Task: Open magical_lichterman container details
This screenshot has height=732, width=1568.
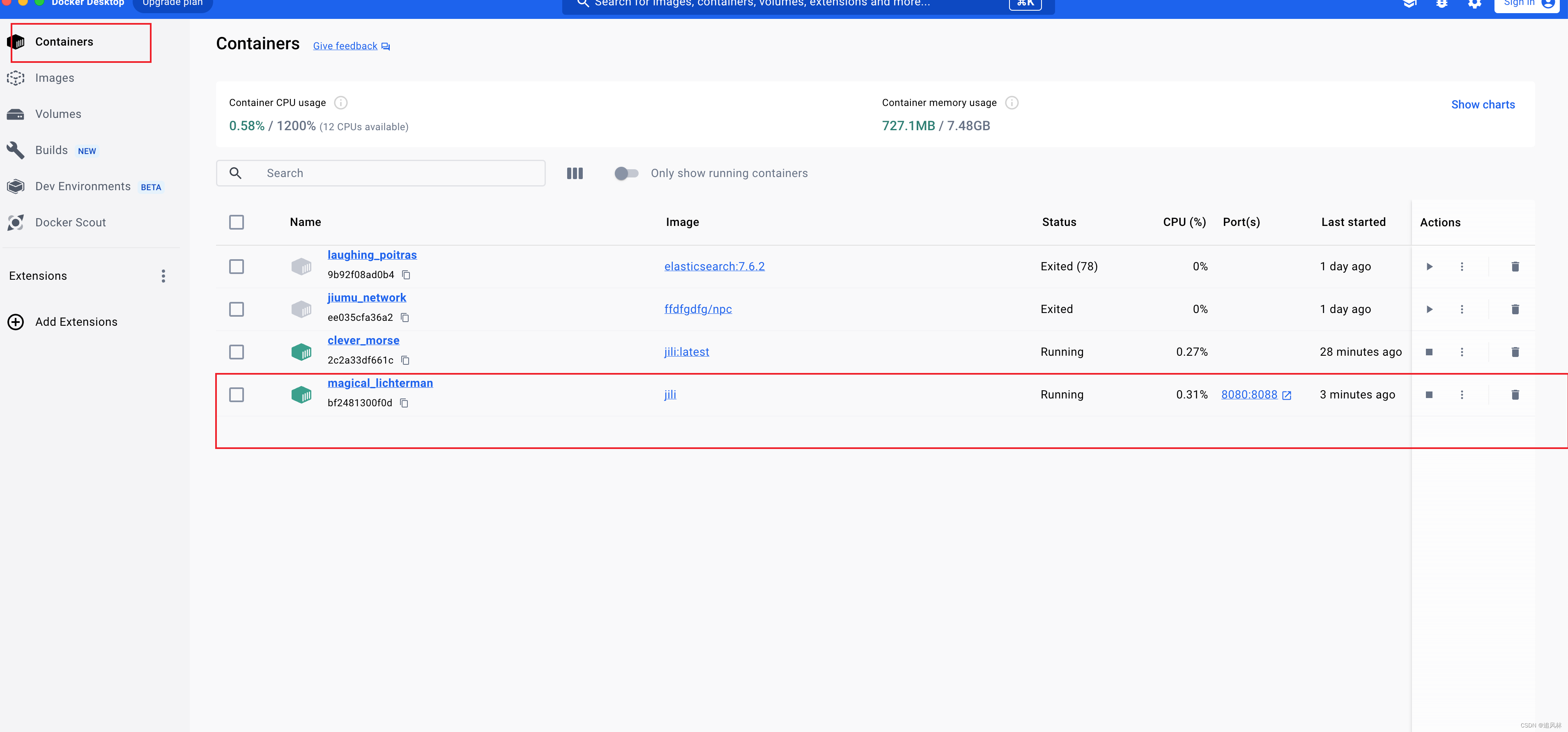Action: (380, 383)
